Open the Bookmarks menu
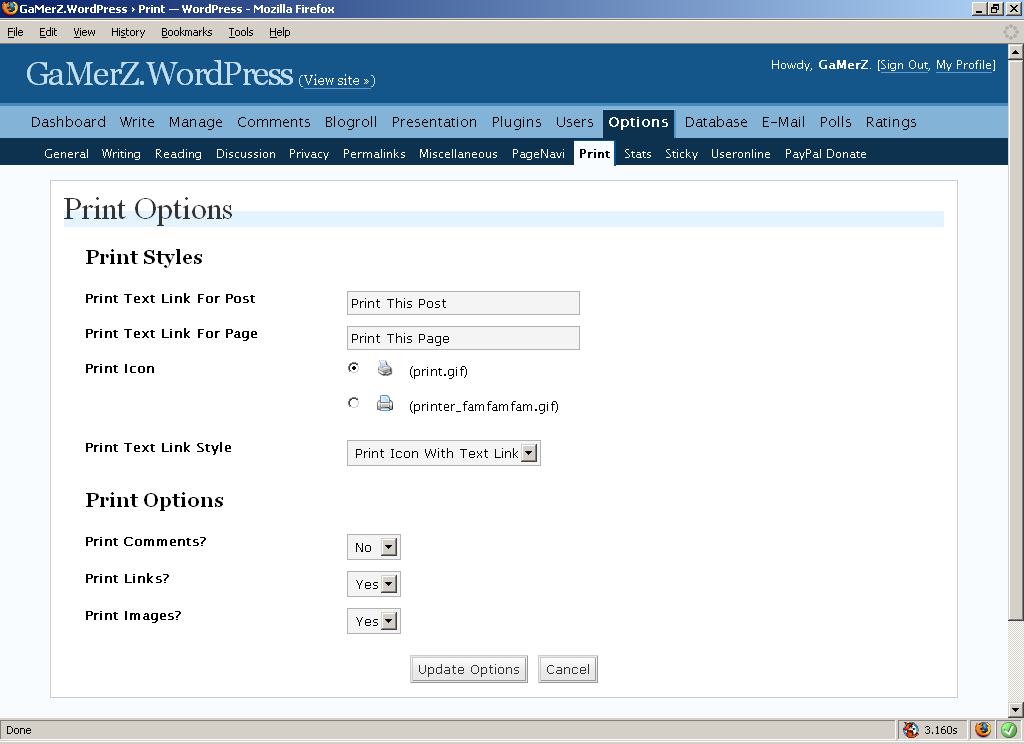Screen dimensions: 1024x744 [x=186, y=32]
